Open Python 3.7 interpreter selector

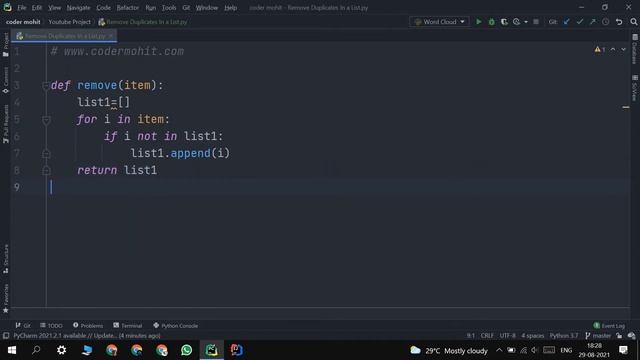click(564, 336)
